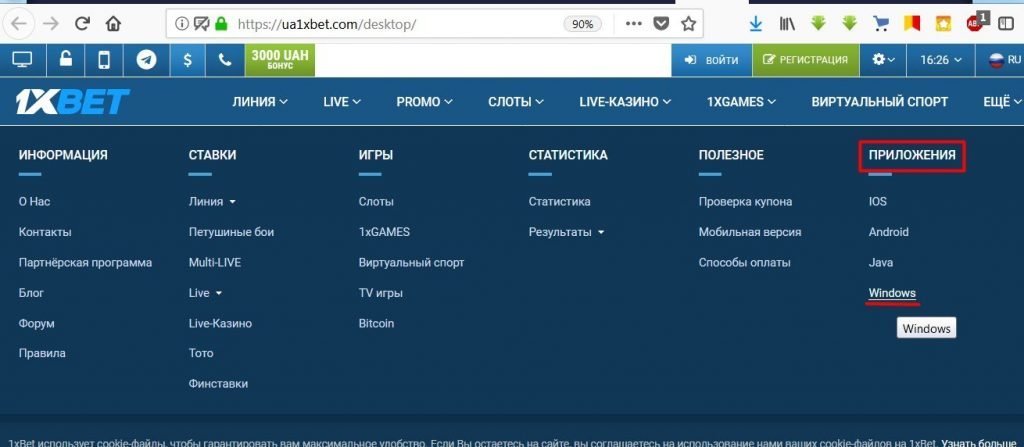The width and height of the screenshot is (1024, 447).
Task: Click the 1XBET logo
Action: (x=72, y=102)
